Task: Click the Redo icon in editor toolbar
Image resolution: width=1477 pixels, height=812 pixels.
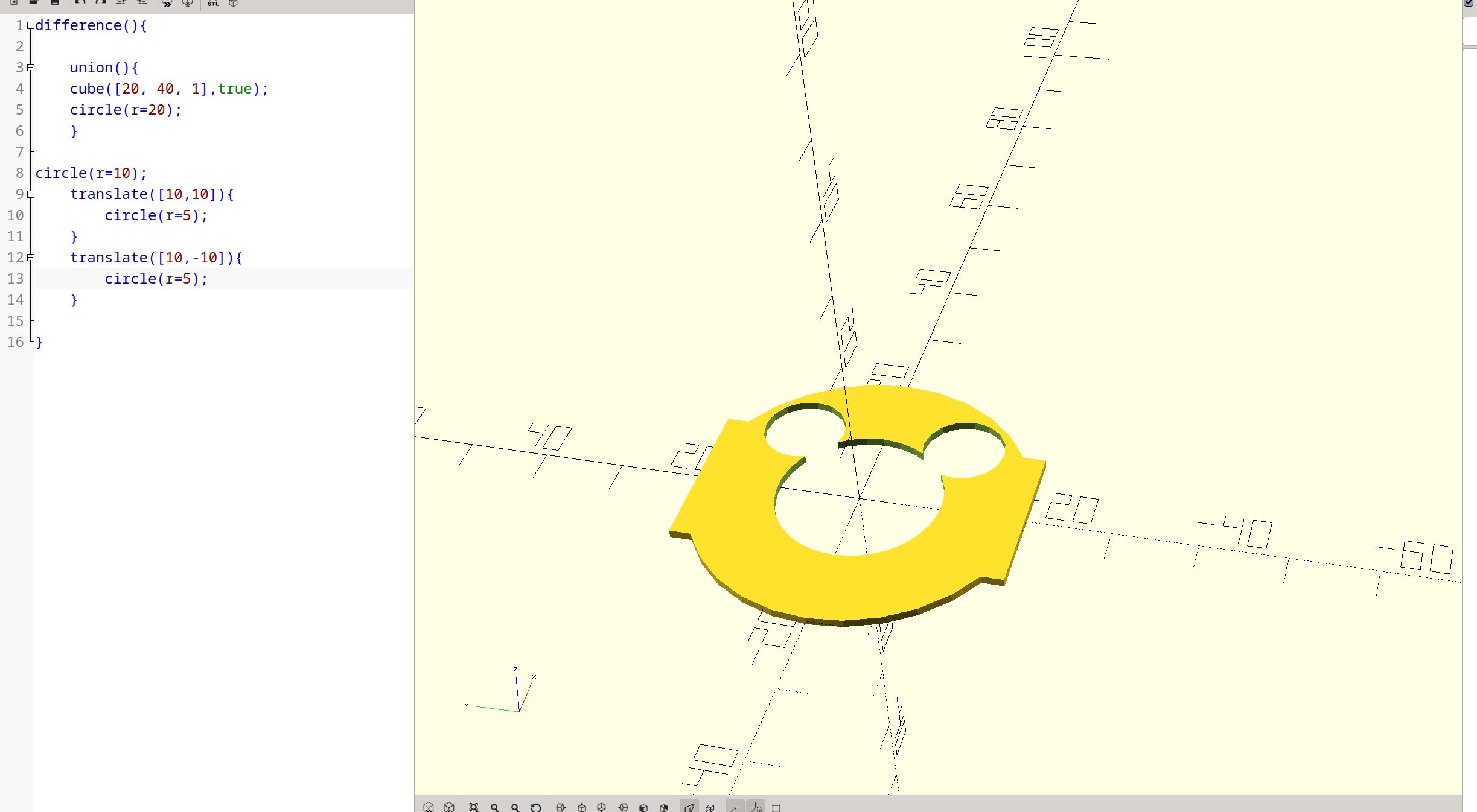Action: click(101, 3)
